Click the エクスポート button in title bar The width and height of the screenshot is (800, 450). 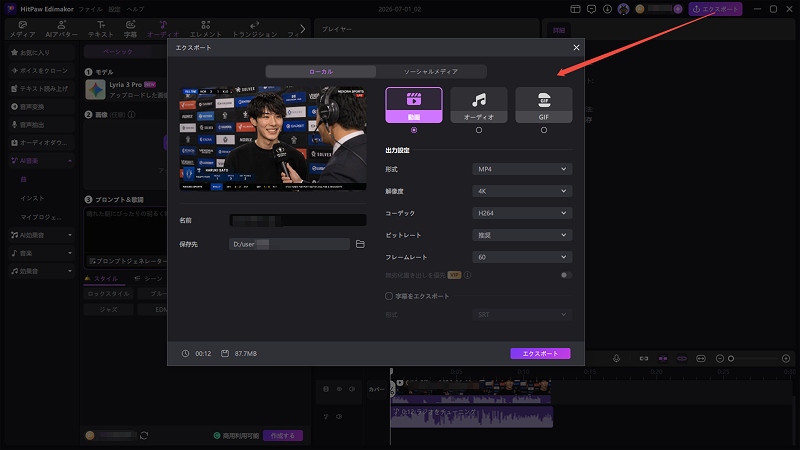point(715,9)
